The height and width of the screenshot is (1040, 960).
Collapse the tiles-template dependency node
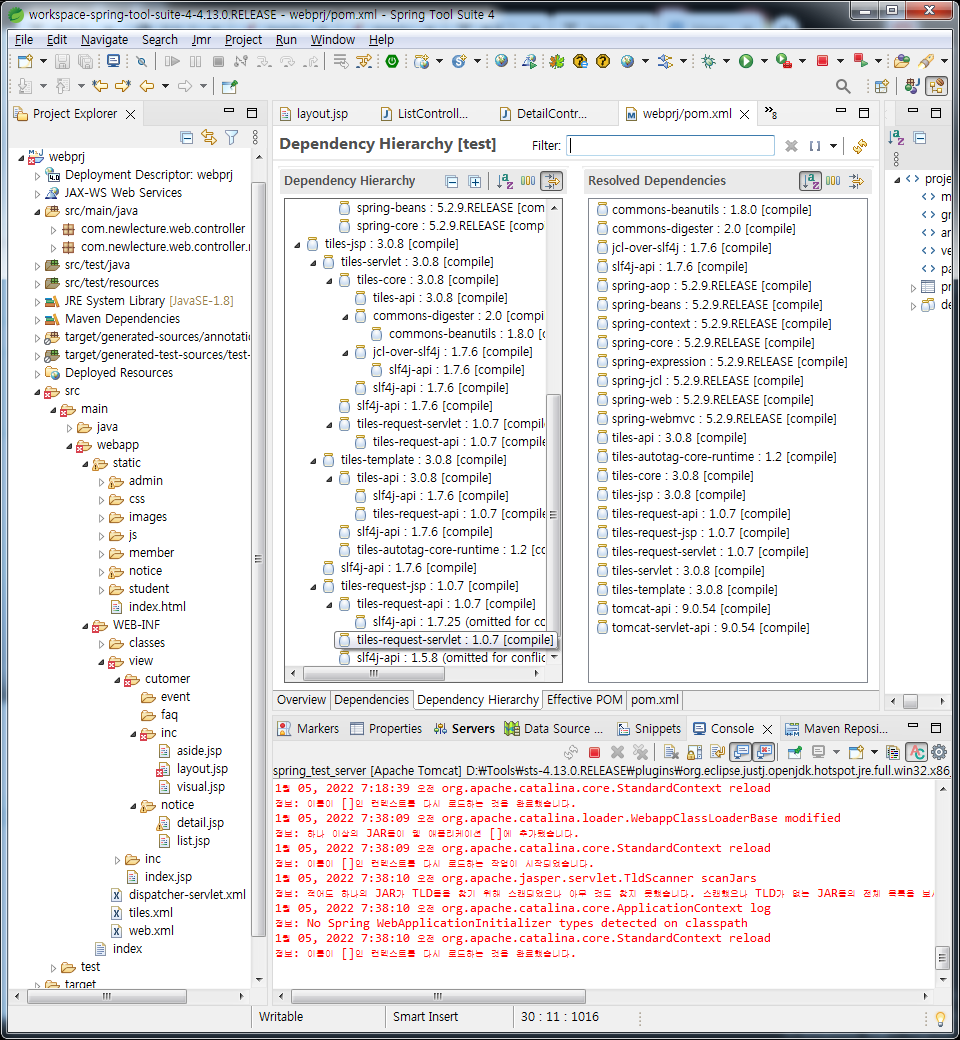coord(313,460)
